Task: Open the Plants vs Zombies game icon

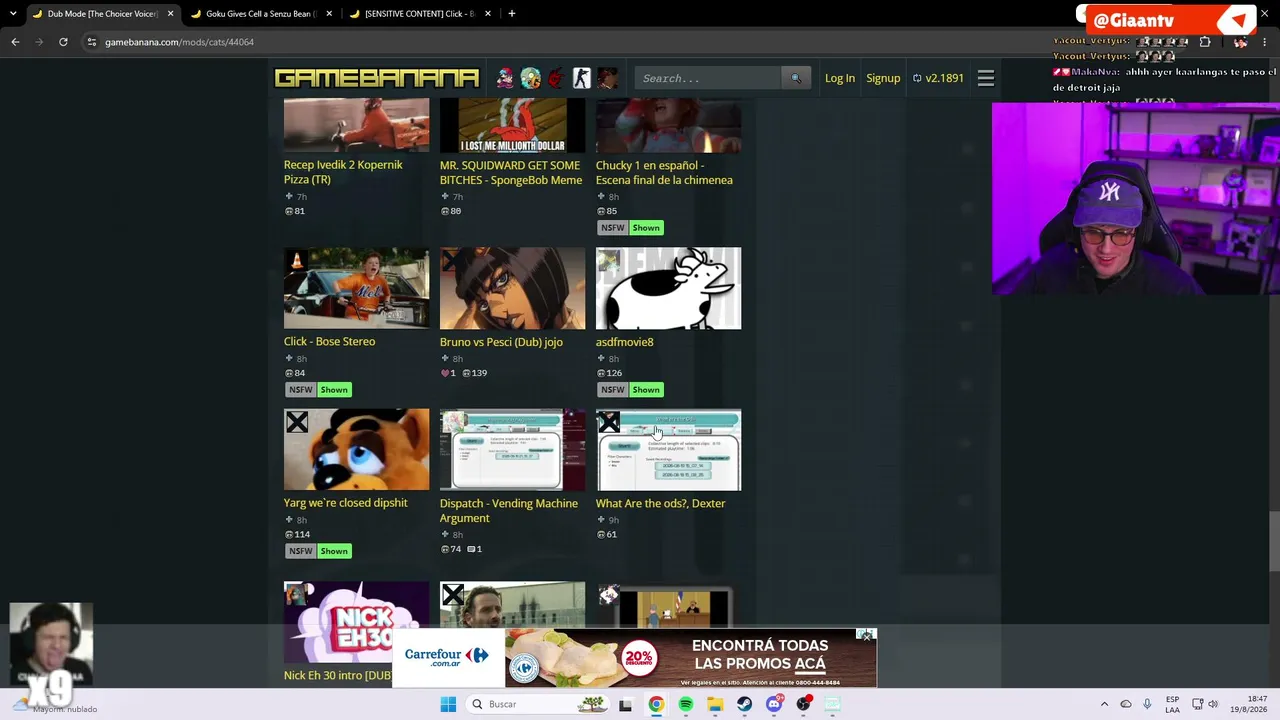Action: point(530,78)
